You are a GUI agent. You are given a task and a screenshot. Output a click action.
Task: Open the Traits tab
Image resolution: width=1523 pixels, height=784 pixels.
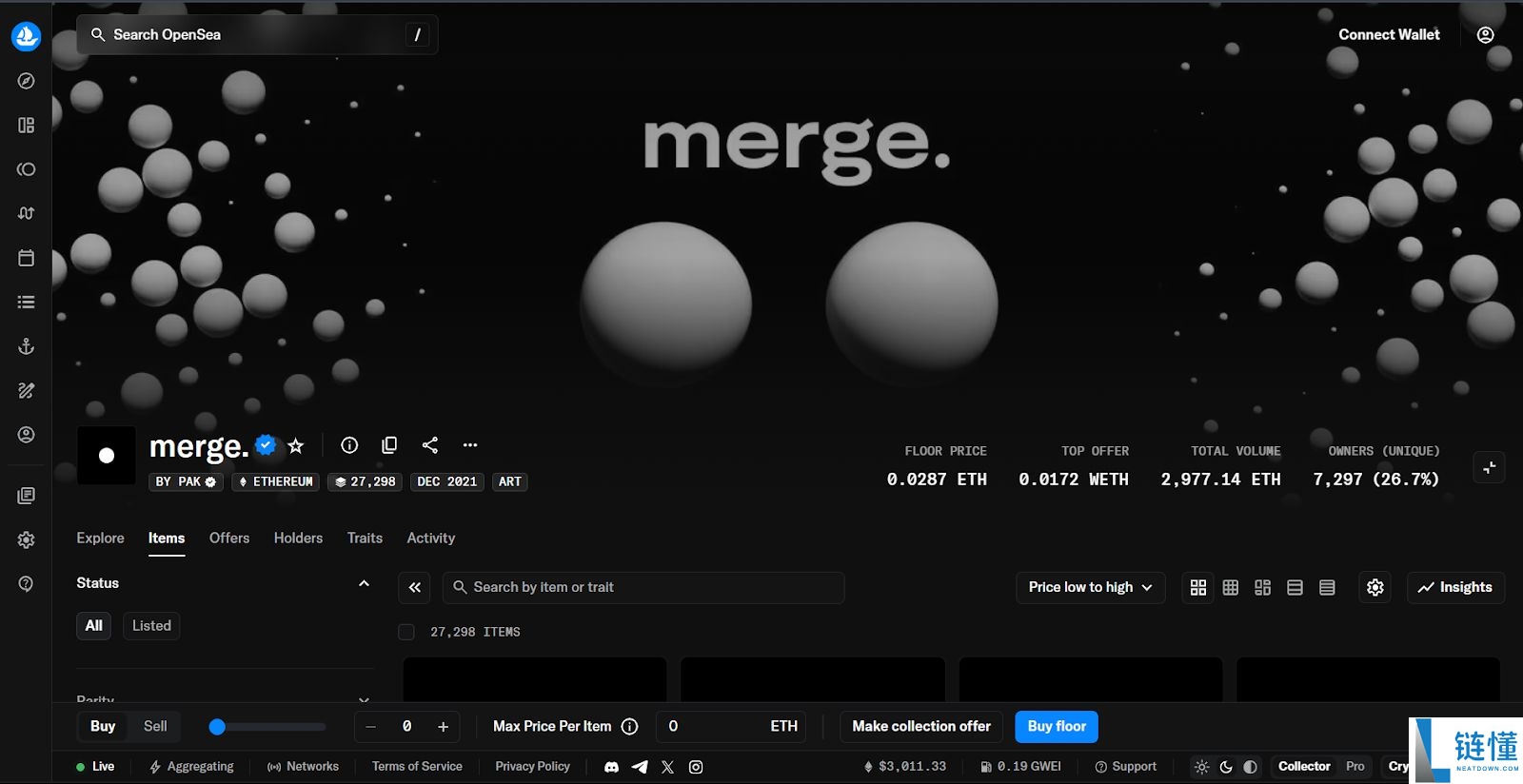(x=365, y=539)
